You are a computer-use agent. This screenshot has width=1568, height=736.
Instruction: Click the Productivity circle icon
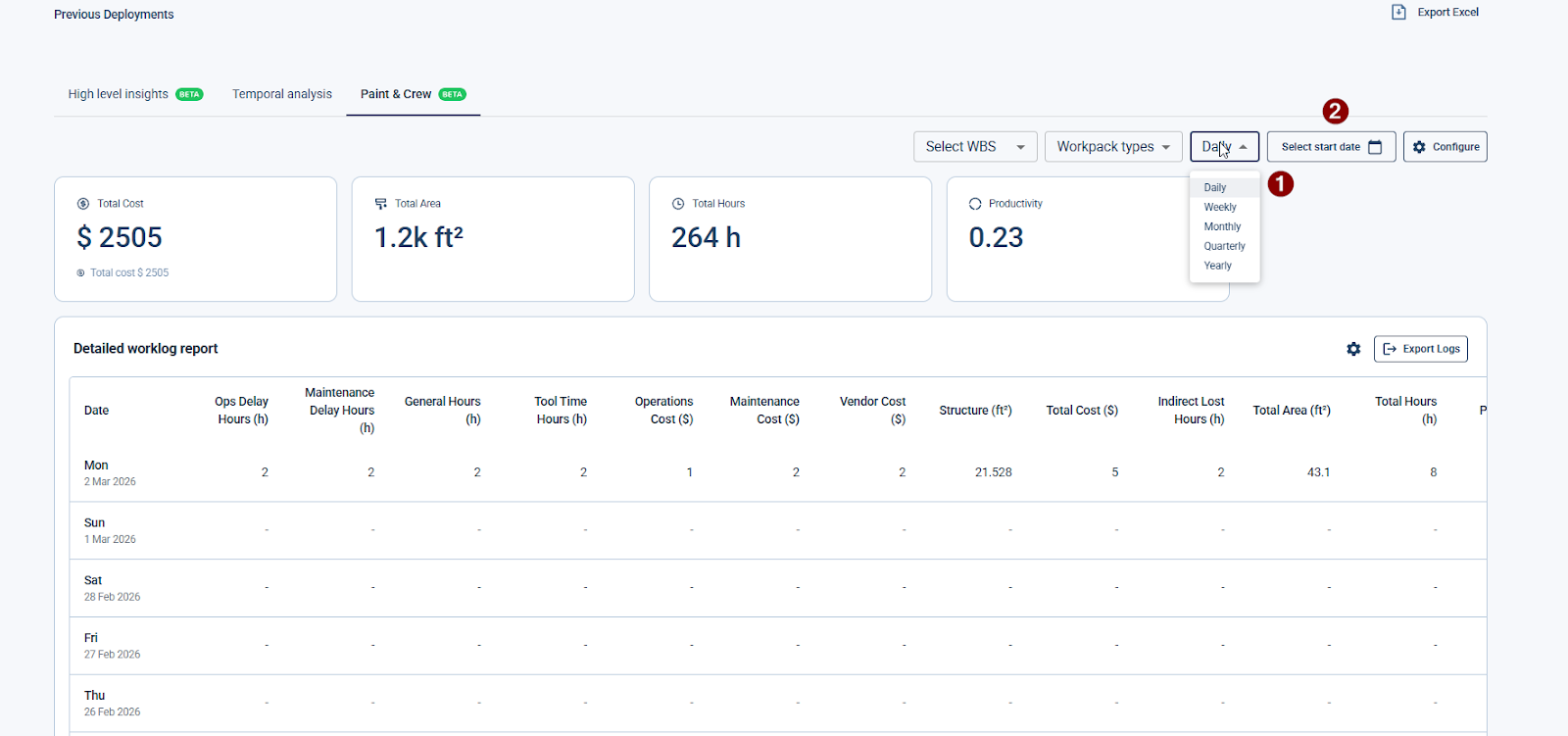(x=975, y=204)
